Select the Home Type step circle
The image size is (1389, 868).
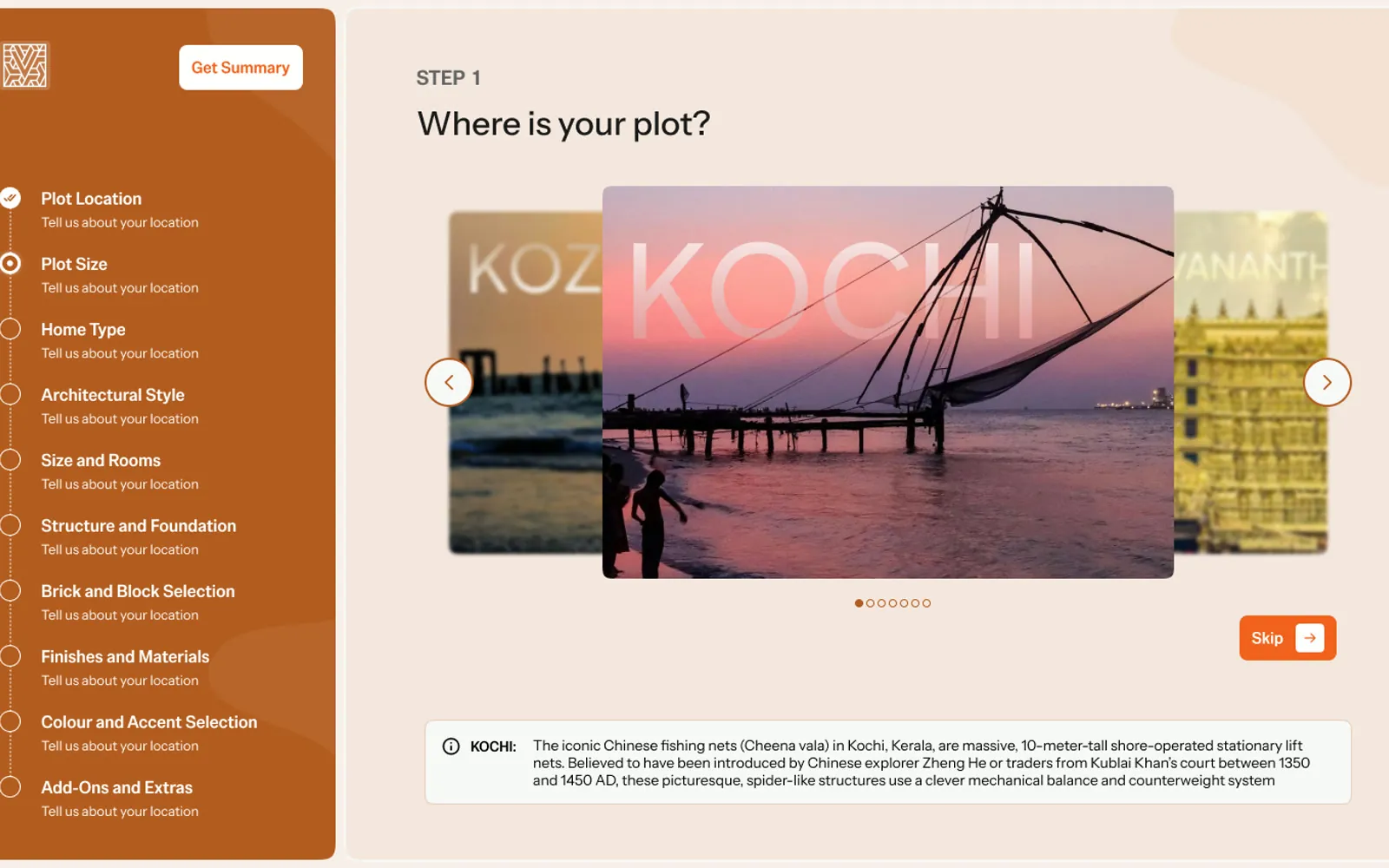pos(10,329)
